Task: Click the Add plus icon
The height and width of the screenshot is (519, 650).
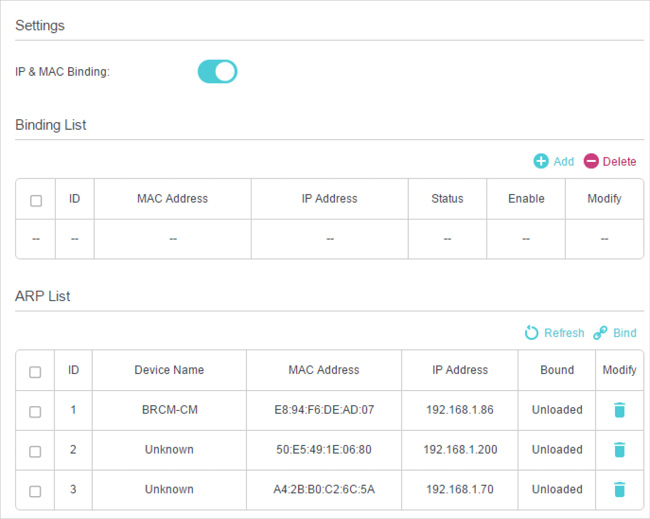Action: [x=541, y=161]
